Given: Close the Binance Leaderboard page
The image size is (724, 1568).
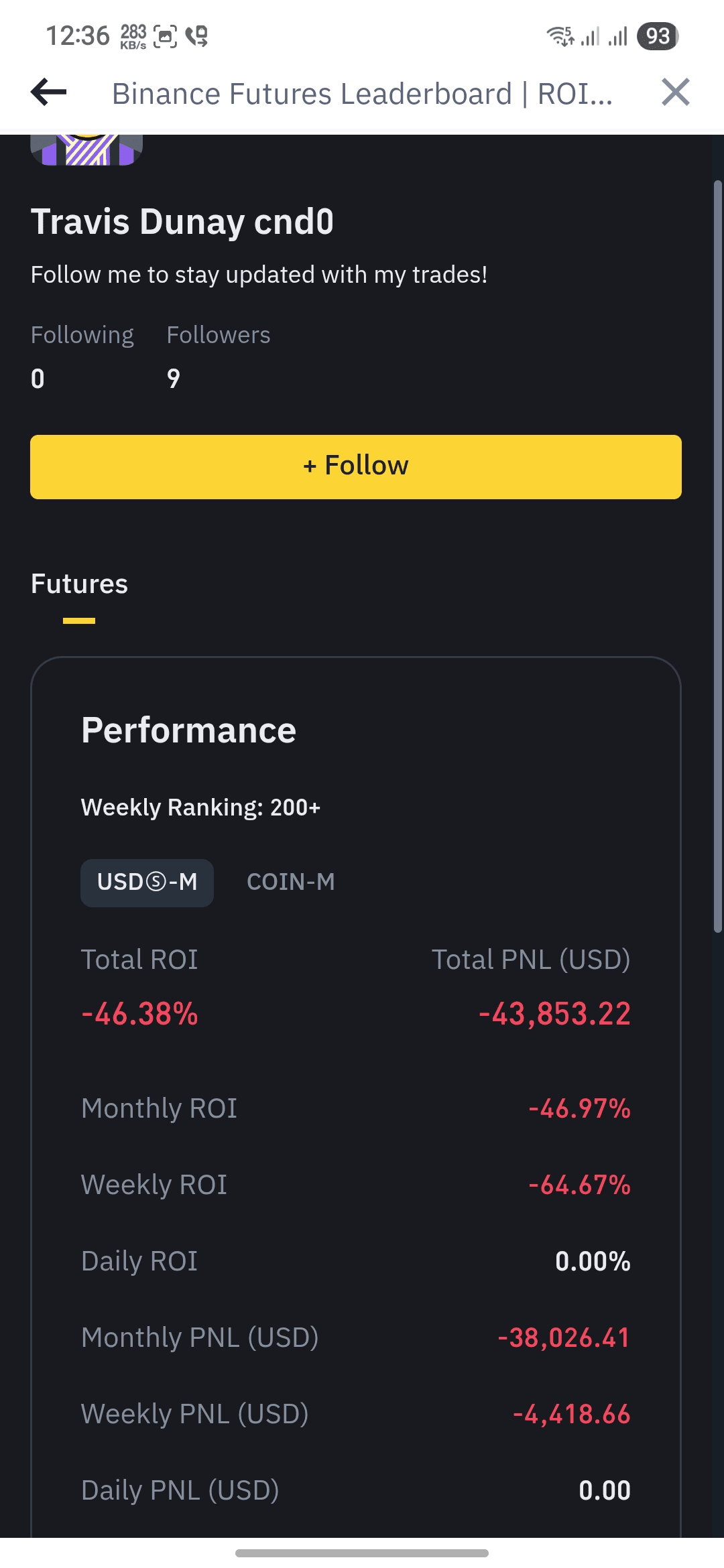Looking at the screenshot, I should tap(675, 92).
